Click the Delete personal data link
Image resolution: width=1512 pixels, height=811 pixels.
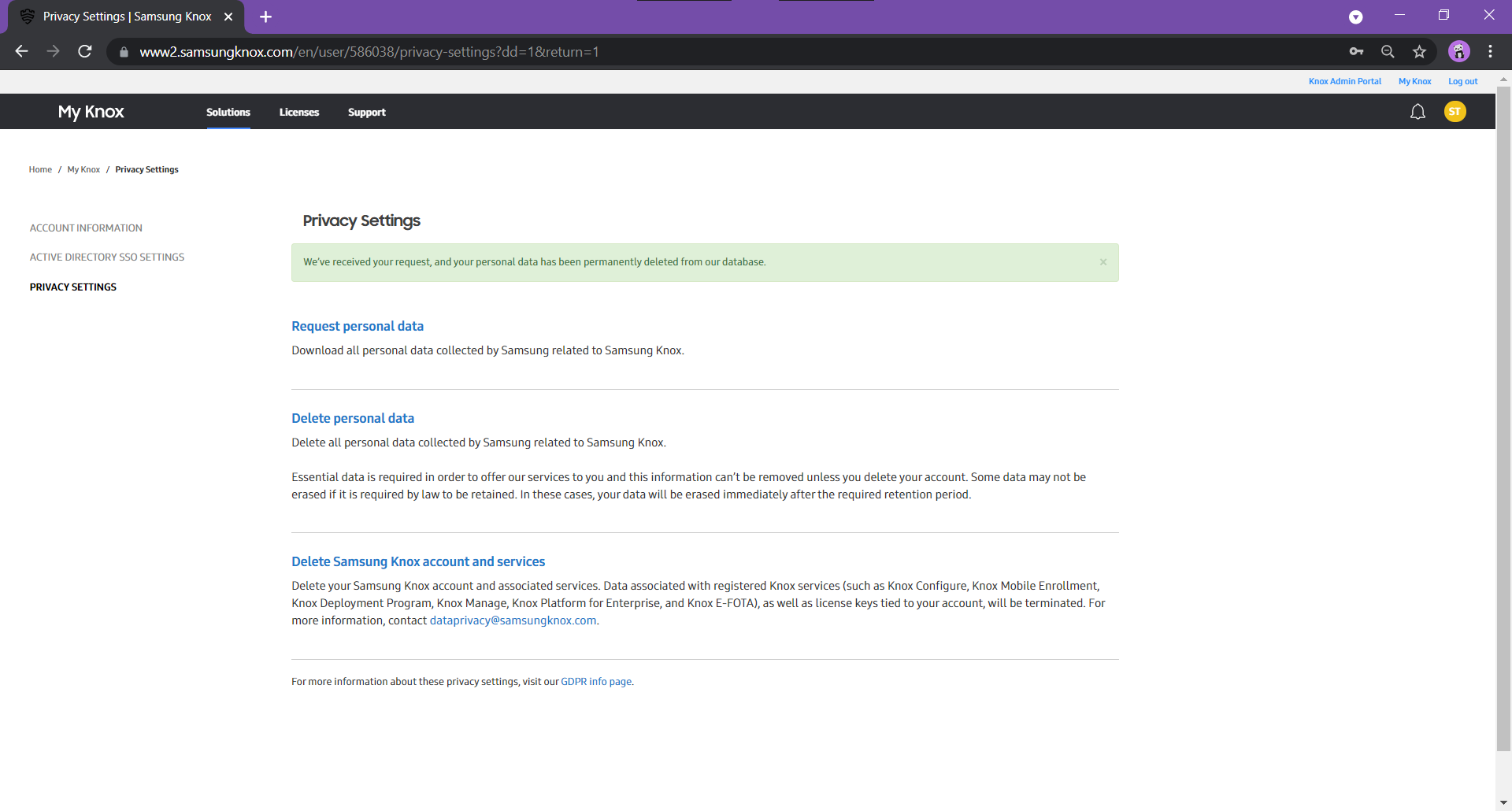[353, 418]
